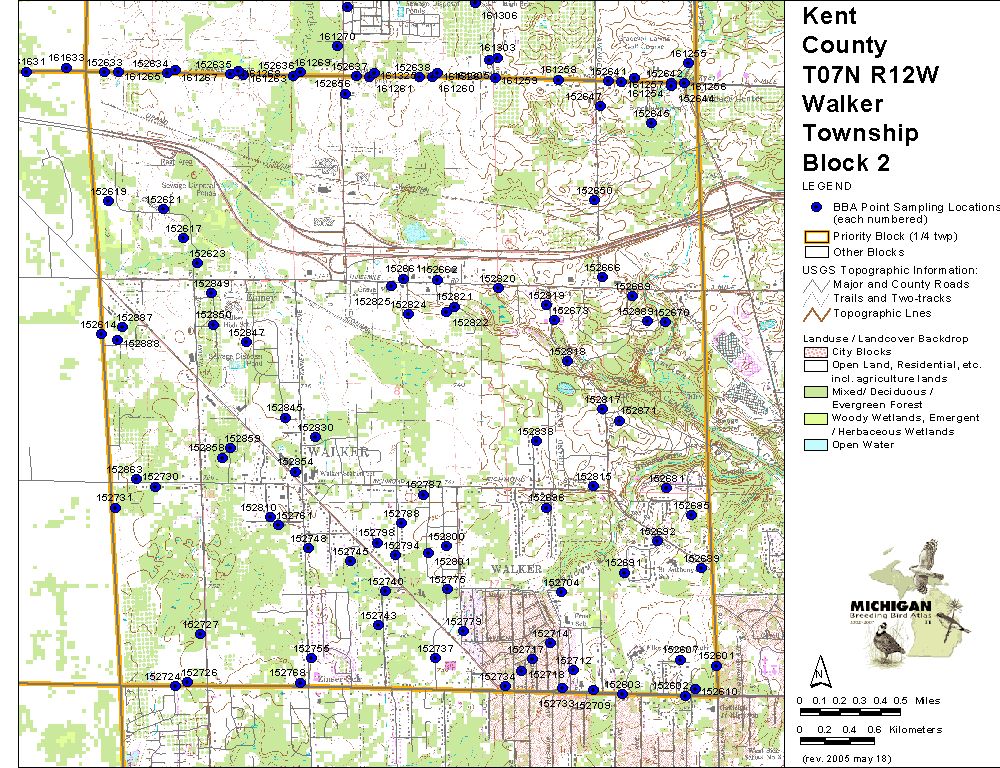This screenshot has height=768, width=1000.
Task: Click sampling point 152650 on the map
Action: 594,200
